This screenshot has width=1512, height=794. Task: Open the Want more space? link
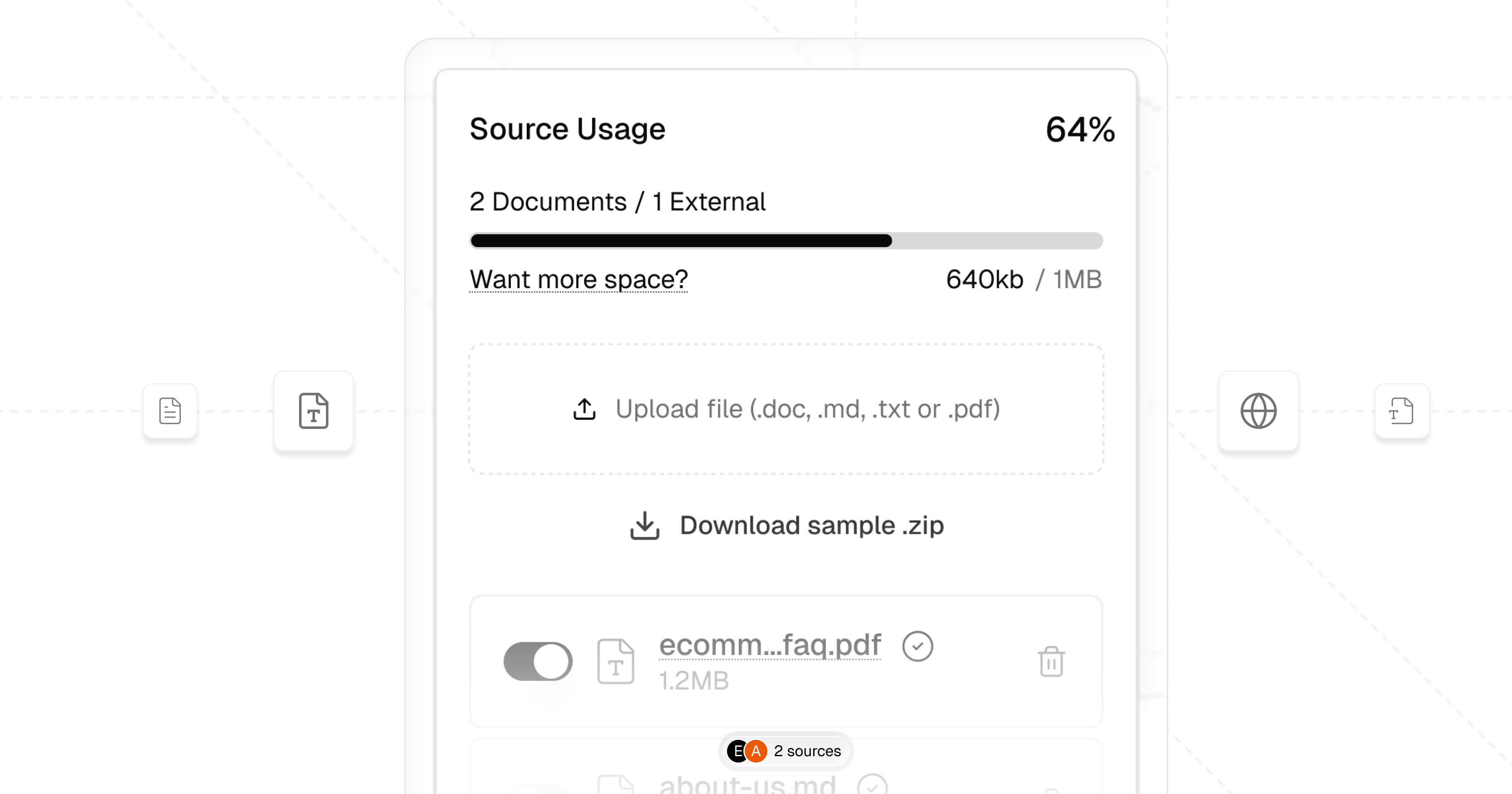[x=578, y=280]
